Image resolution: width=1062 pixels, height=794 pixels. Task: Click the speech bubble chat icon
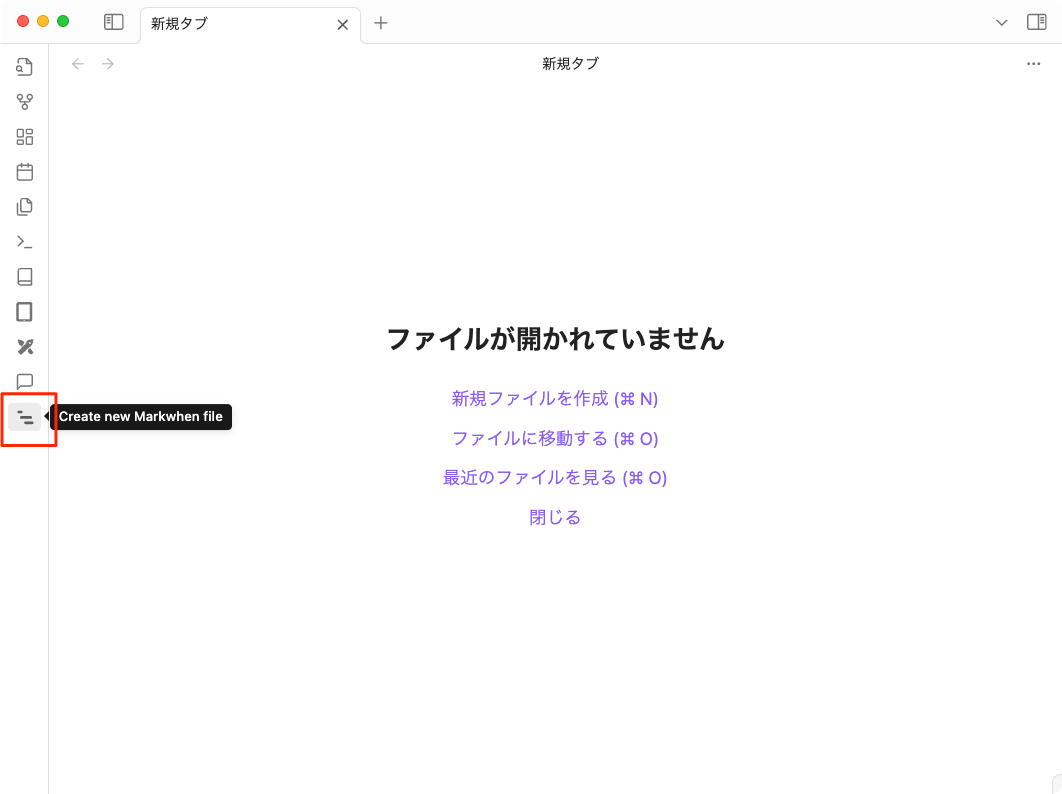tap(24, 382)
